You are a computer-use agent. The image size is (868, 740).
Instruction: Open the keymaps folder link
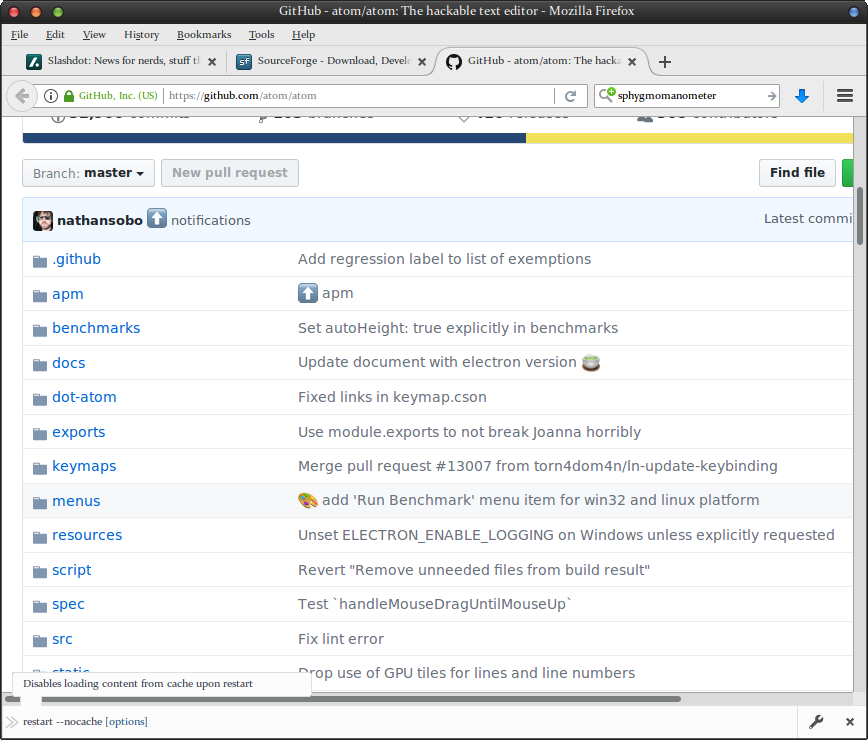[84, 466]
